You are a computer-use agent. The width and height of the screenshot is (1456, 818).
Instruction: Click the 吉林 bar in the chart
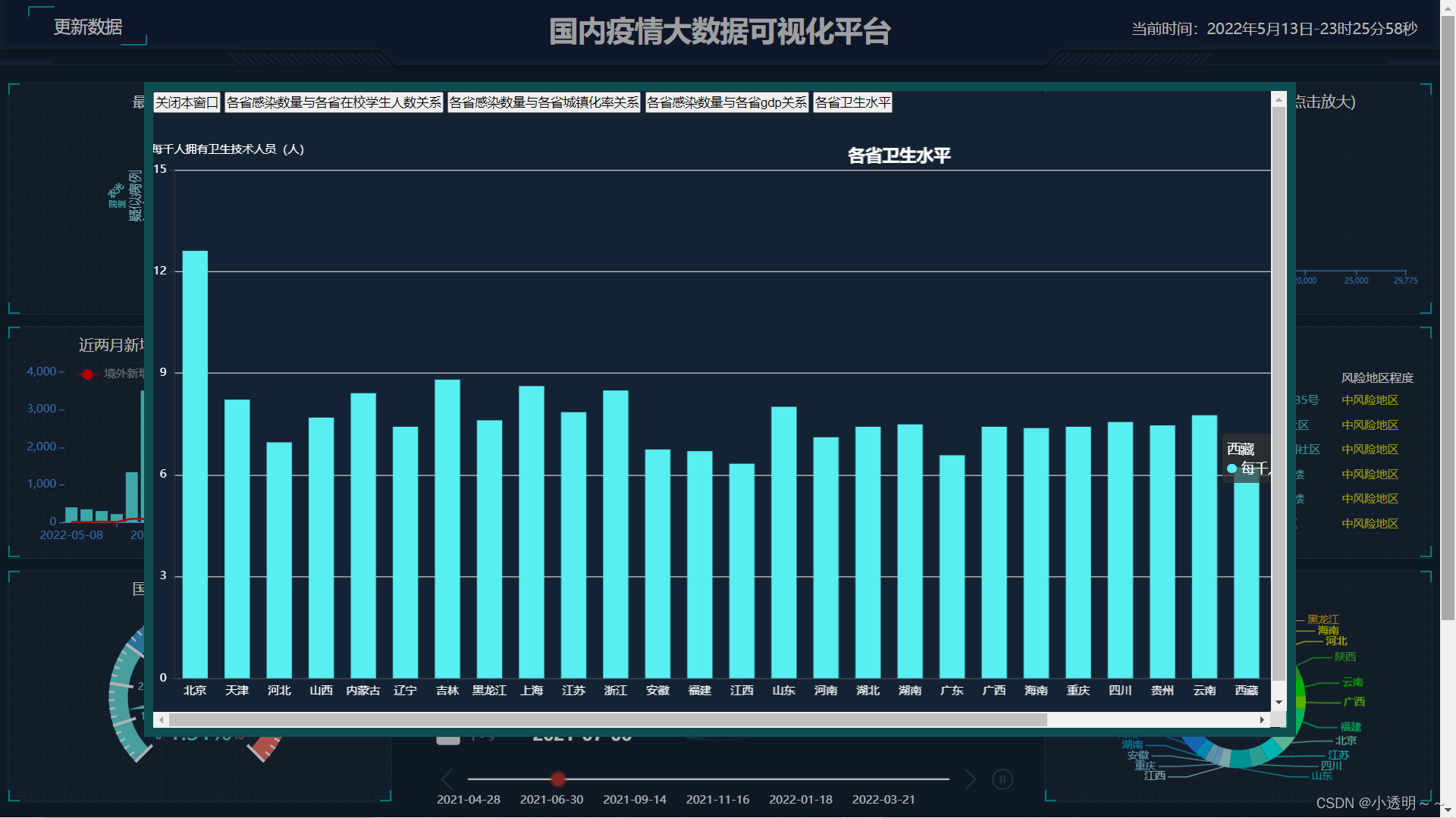[447, 528]
